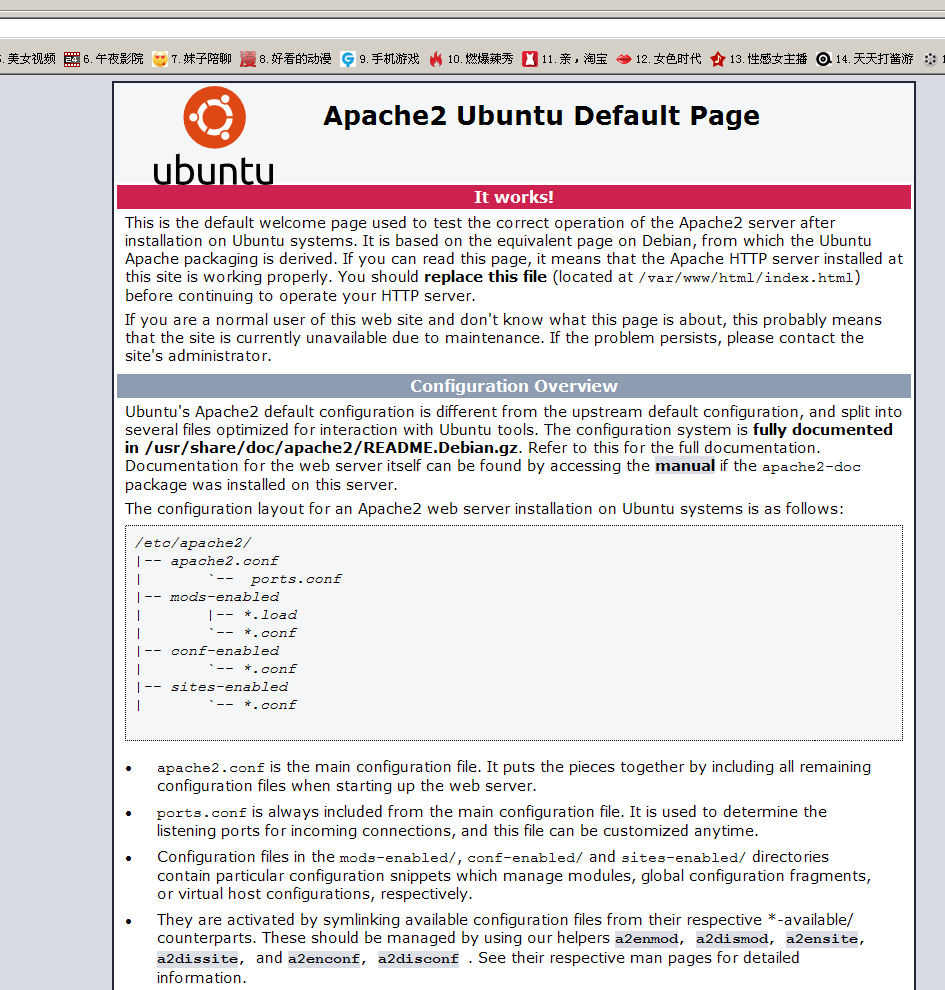Image resolution: width=945 pixels, height=990 pixels.
Task: Open the 9. 手机游戏 bookmark
Action: (380, 59)
